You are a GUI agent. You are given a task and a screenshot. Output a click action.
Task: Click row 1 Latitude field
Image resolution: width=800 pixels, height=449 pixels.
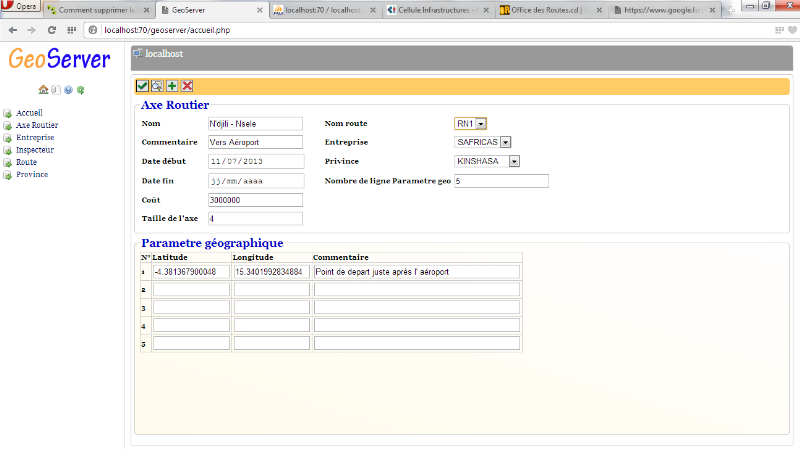click(x=191, y=272)
